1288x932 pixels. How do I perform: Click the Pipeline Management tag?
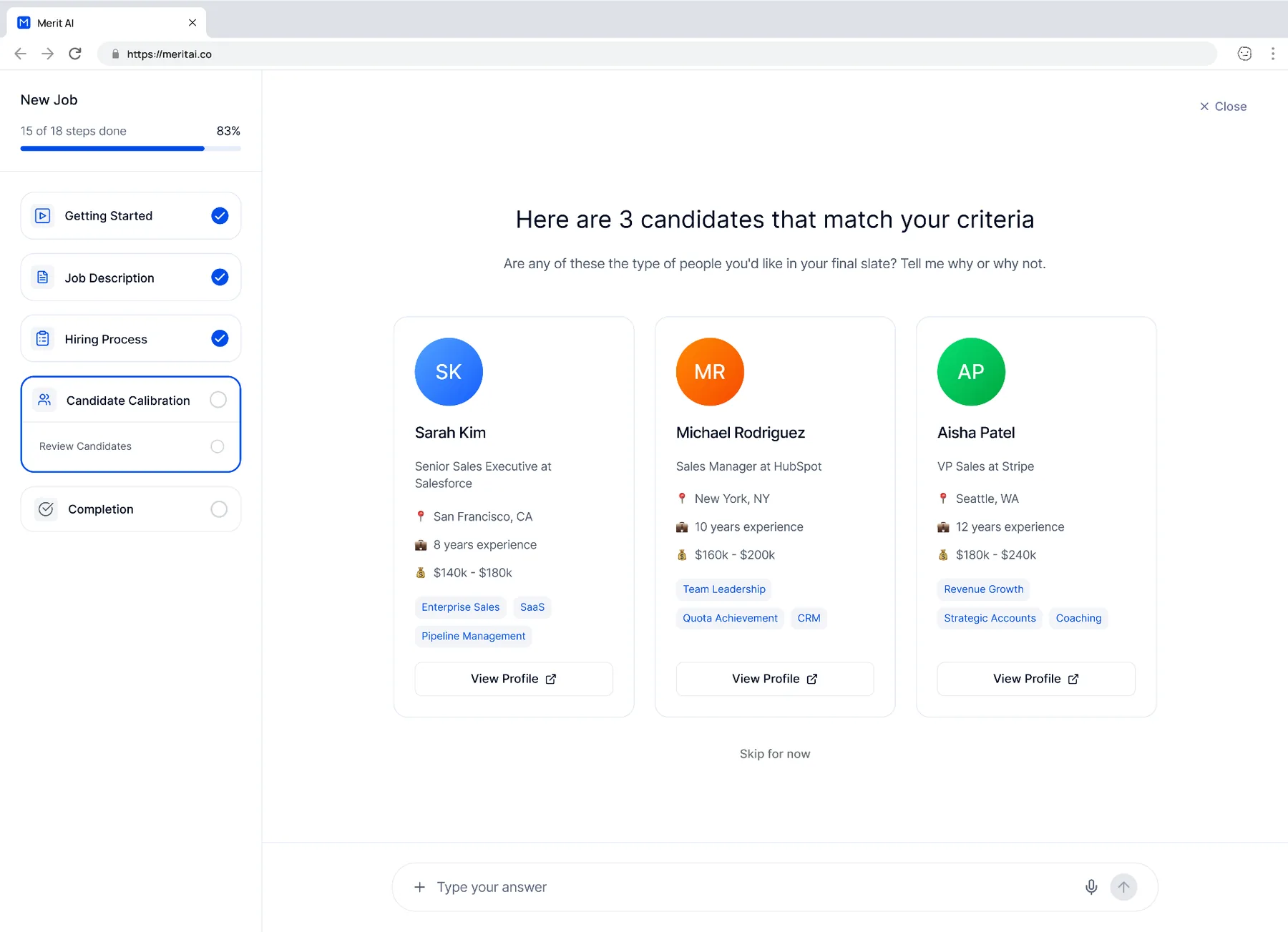click(x=474, y=636)
